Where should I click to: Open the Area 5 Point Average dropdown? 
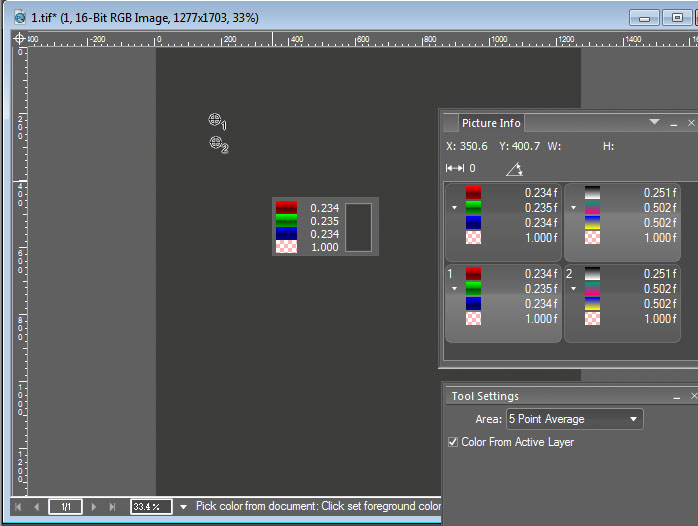pos(574,419)
